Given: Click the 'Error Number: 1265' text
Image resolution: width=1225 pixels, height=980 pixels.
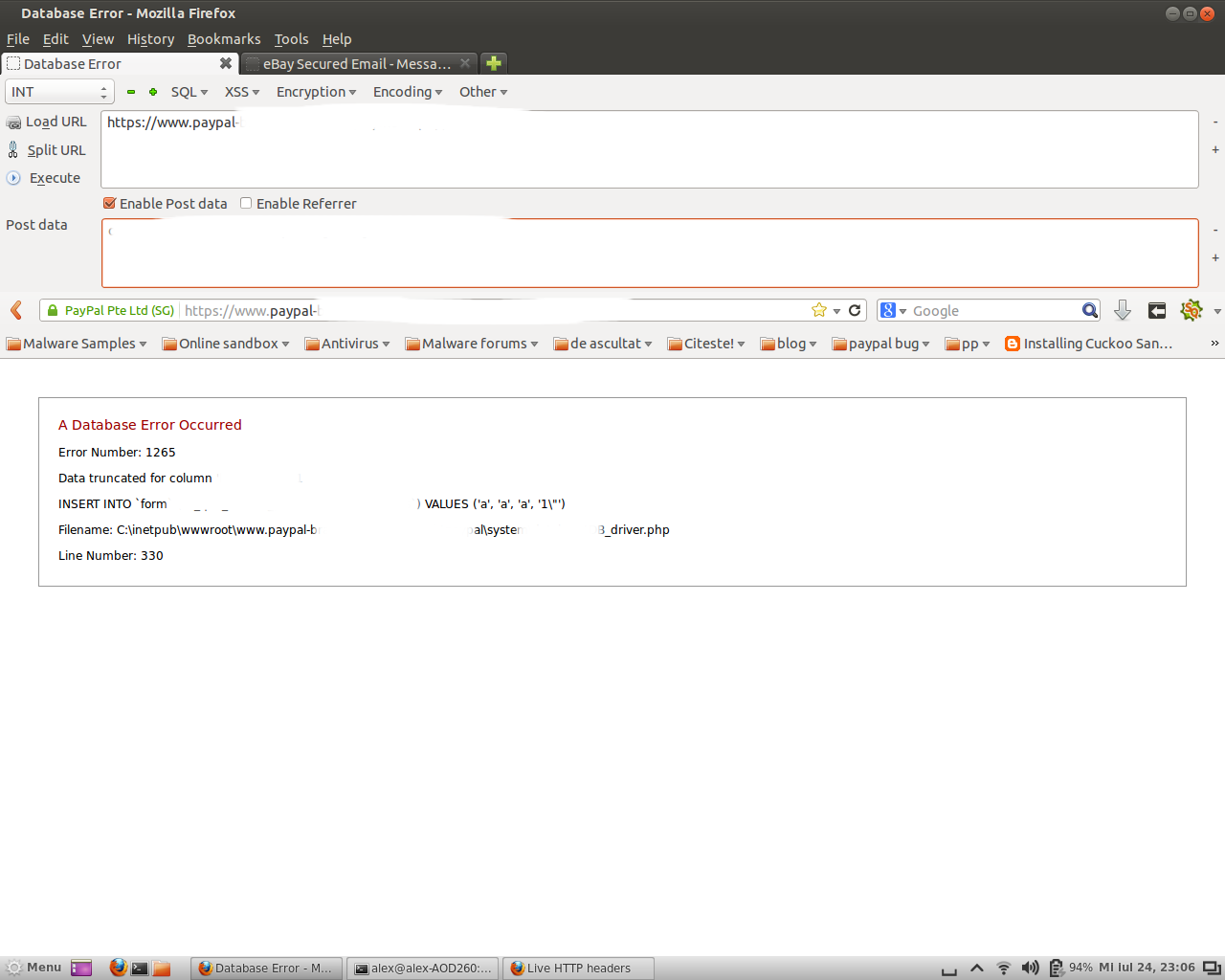Looking at the screenshot, I should (117, 452).
